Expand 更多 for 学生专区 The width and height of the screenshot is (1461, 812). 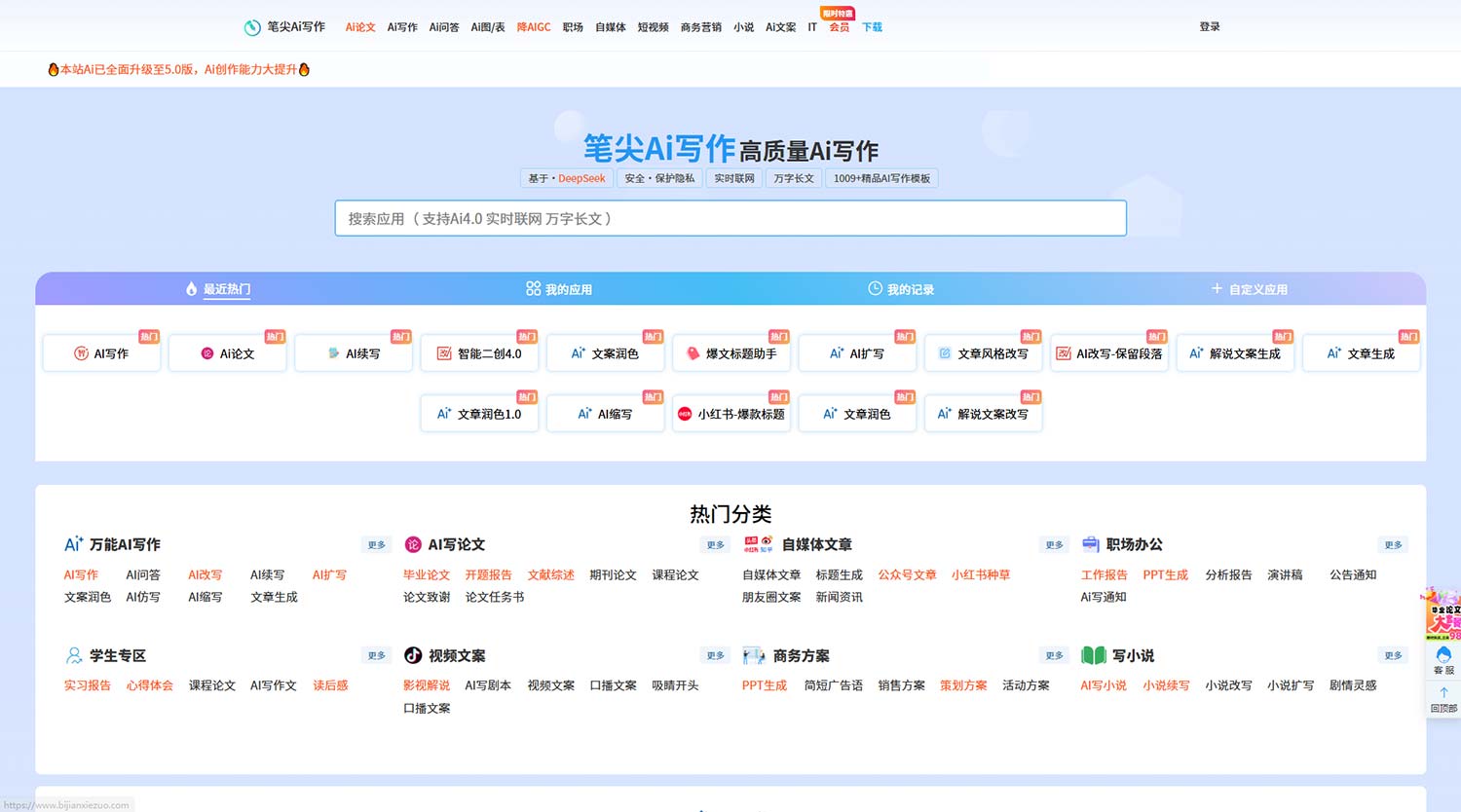(377, 656)
